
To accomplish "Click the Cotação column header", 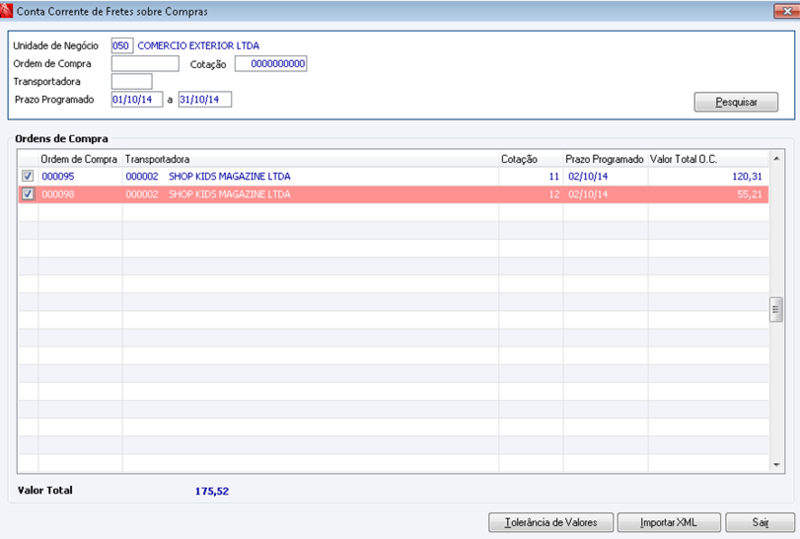I will [531, 159].
